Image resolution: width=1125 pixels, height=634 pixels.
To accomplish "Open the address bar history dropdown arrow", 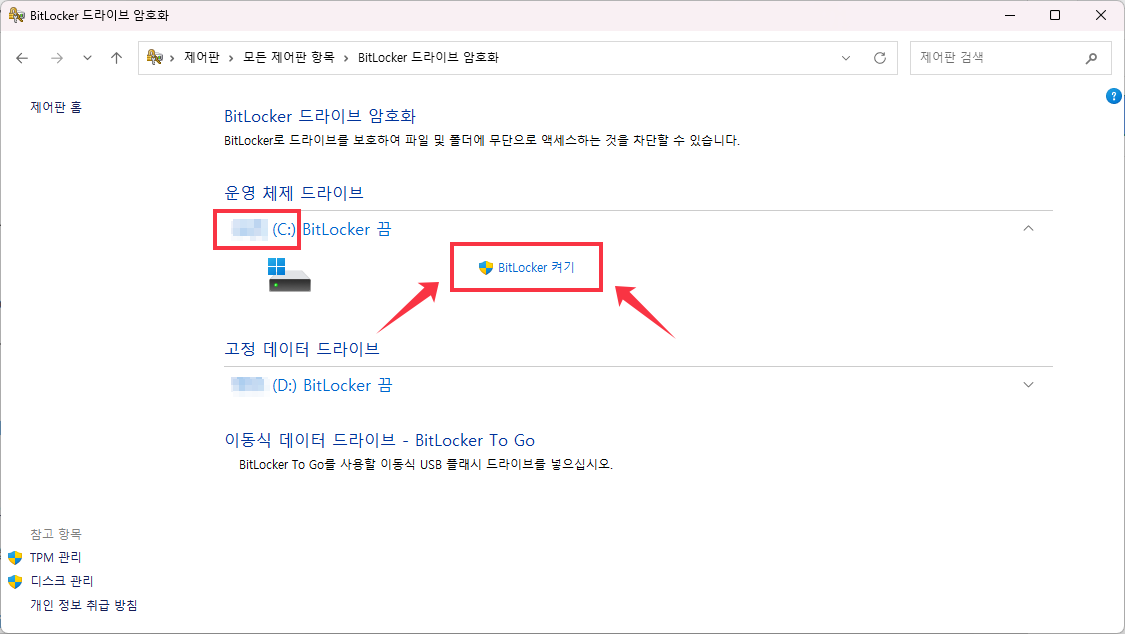I will coord(846,57).
